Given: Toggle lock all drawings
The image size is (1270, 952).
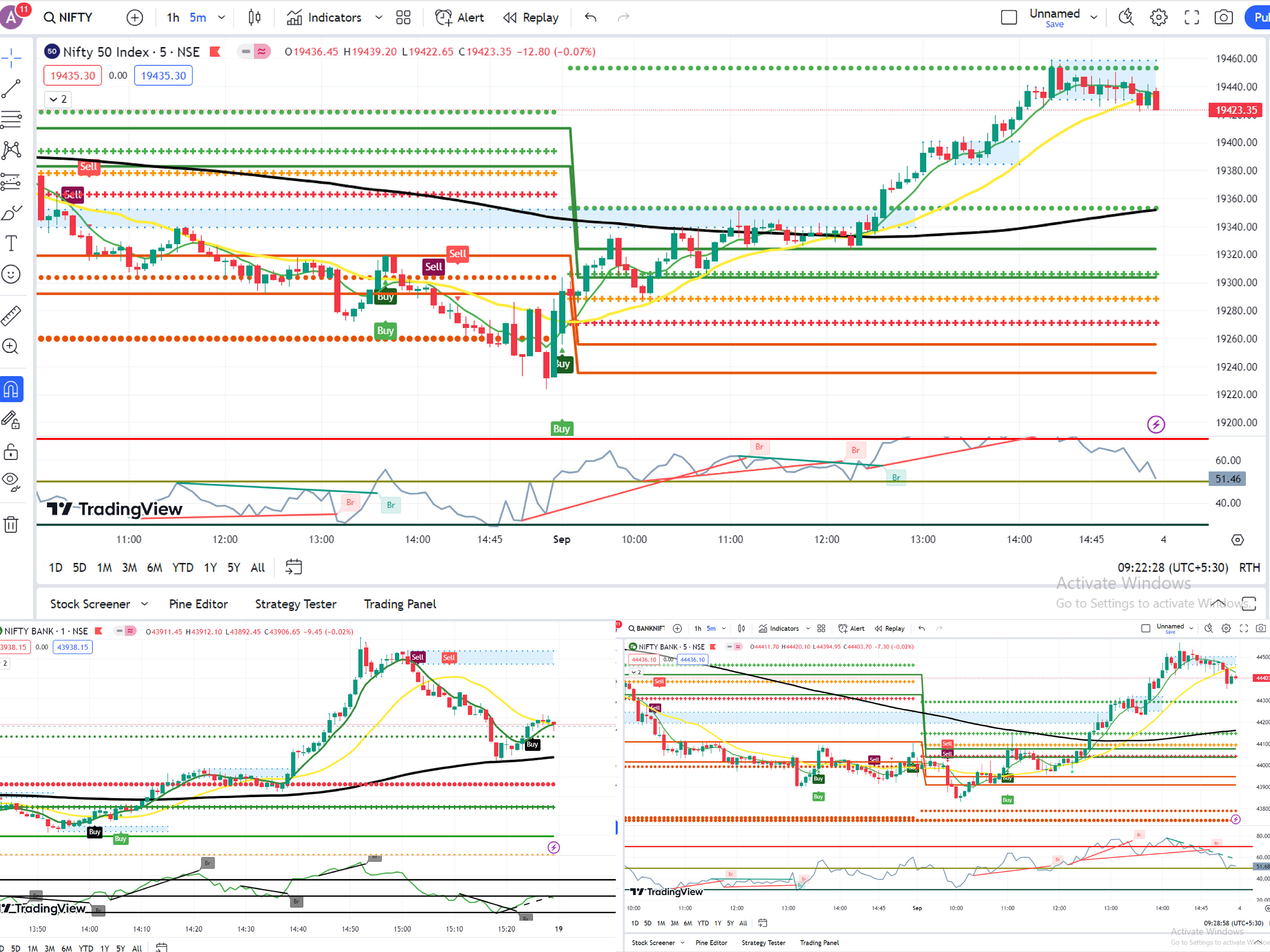Looking at the screenshot, I should [11, 451].
